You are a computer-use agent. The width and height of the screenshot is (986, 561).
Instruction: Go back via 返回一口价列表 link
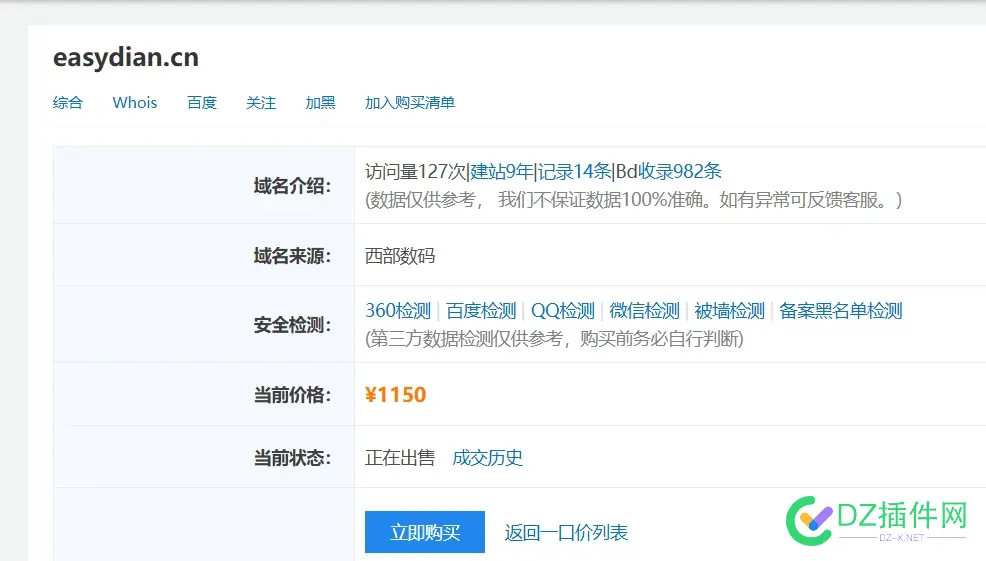coord(566,533)
